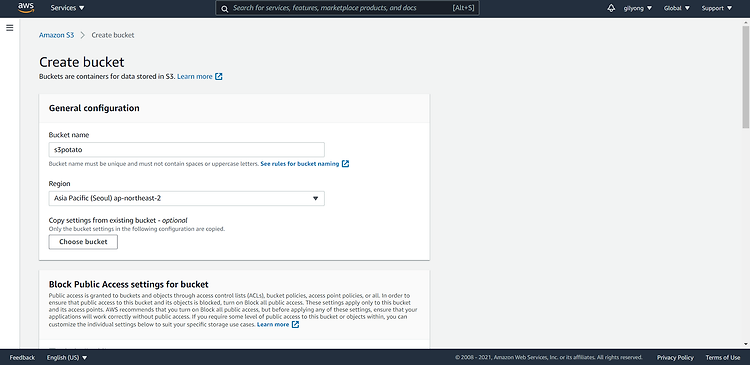The height and width of the screenshot is (365, 750).
Task: Open the English (US) language selector
Action: click(67, 357)
